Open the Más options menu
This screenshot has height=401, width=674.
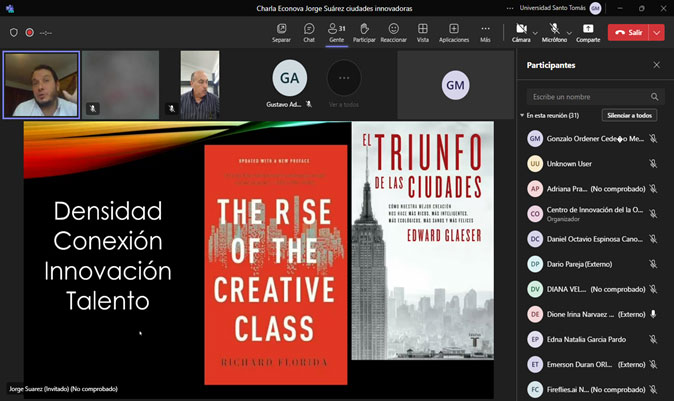[485, 32]
